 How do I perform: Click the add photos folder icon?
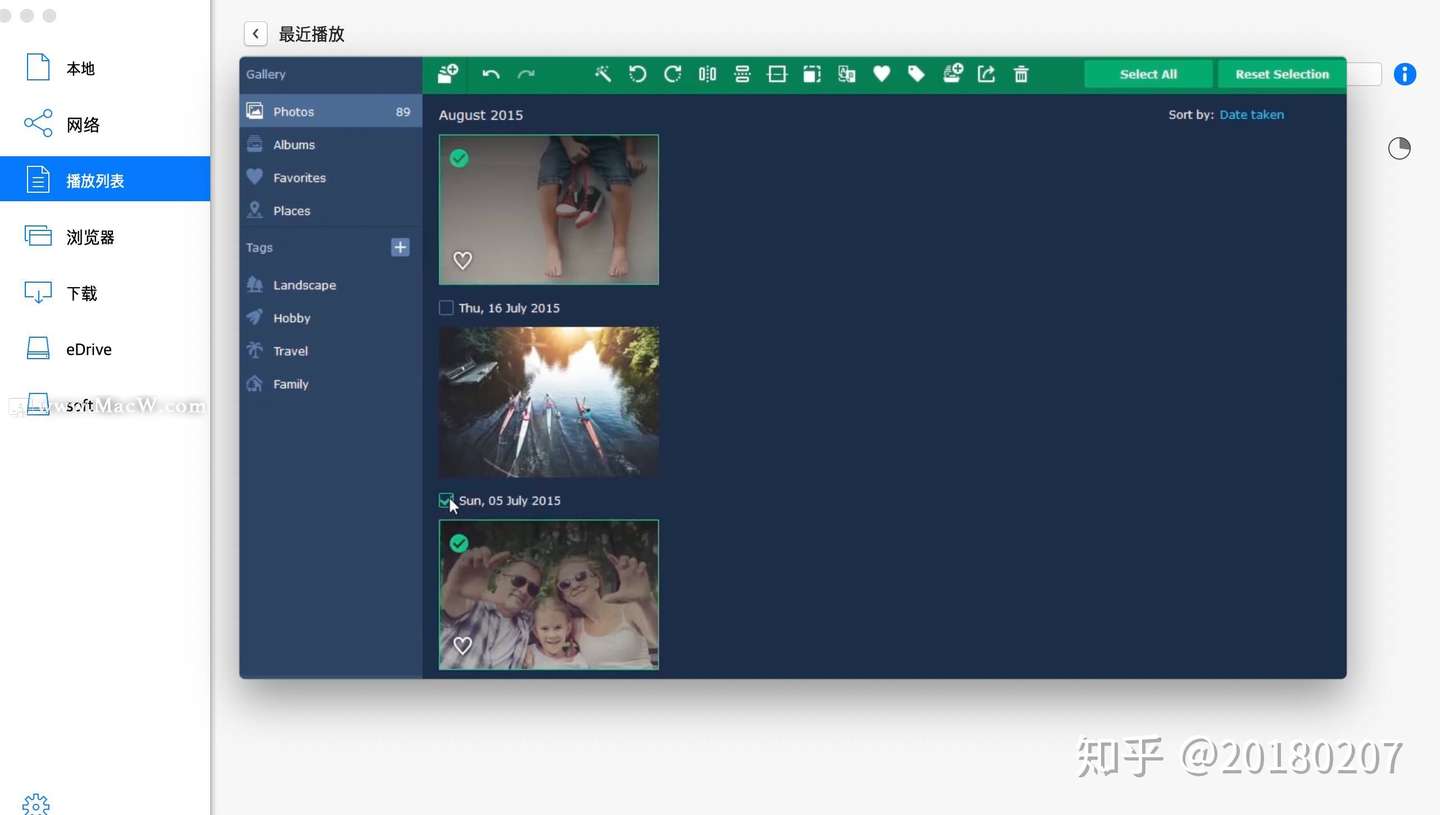448,74
